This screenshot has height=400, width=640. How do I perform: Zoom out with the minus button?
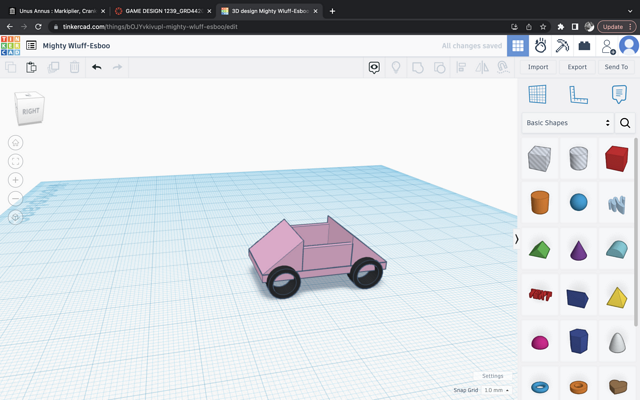point(15,198)
